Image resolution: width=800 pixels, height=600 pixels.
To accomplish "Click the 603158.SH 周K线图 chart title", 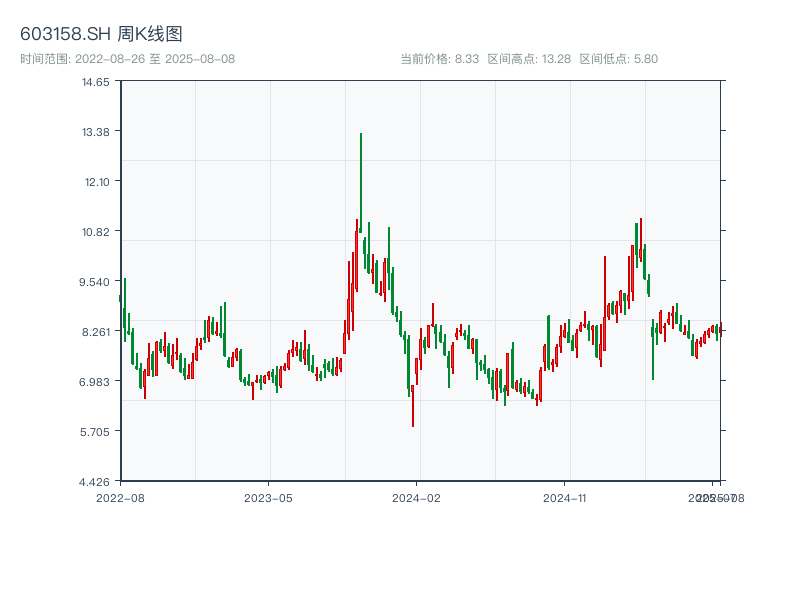I will pos(101,35).
